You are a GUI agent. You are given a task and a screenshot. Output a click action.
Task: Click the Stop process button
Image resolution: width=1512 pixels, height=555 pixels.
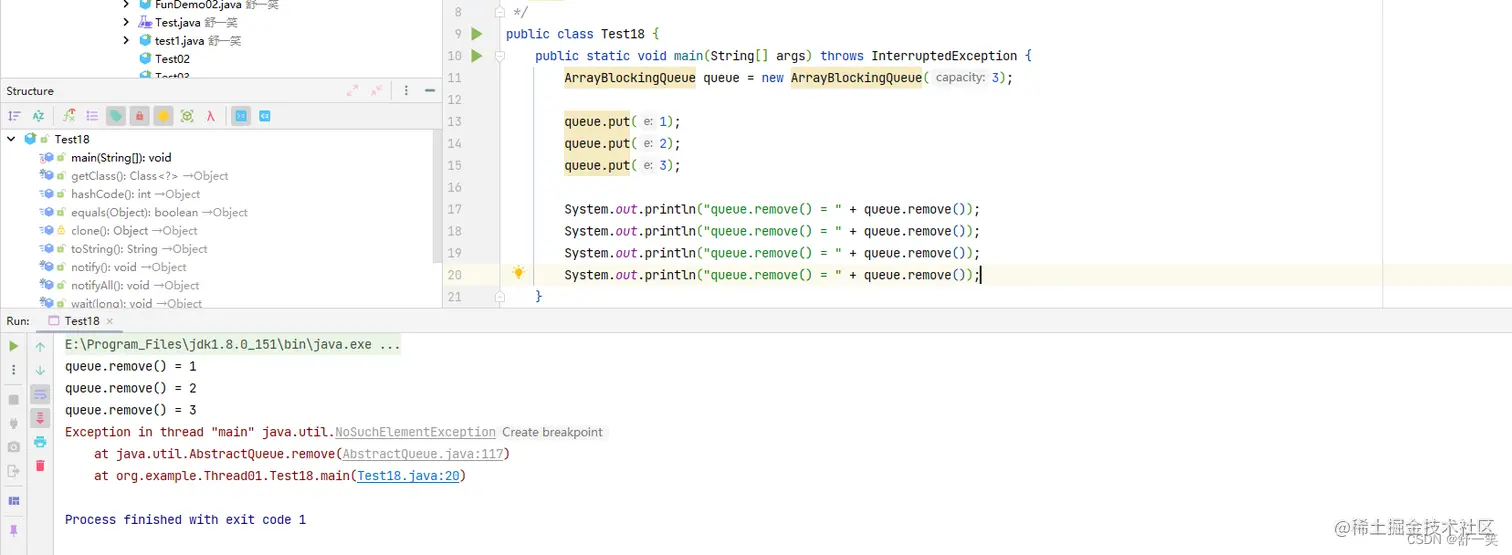(x=14, y=399)
